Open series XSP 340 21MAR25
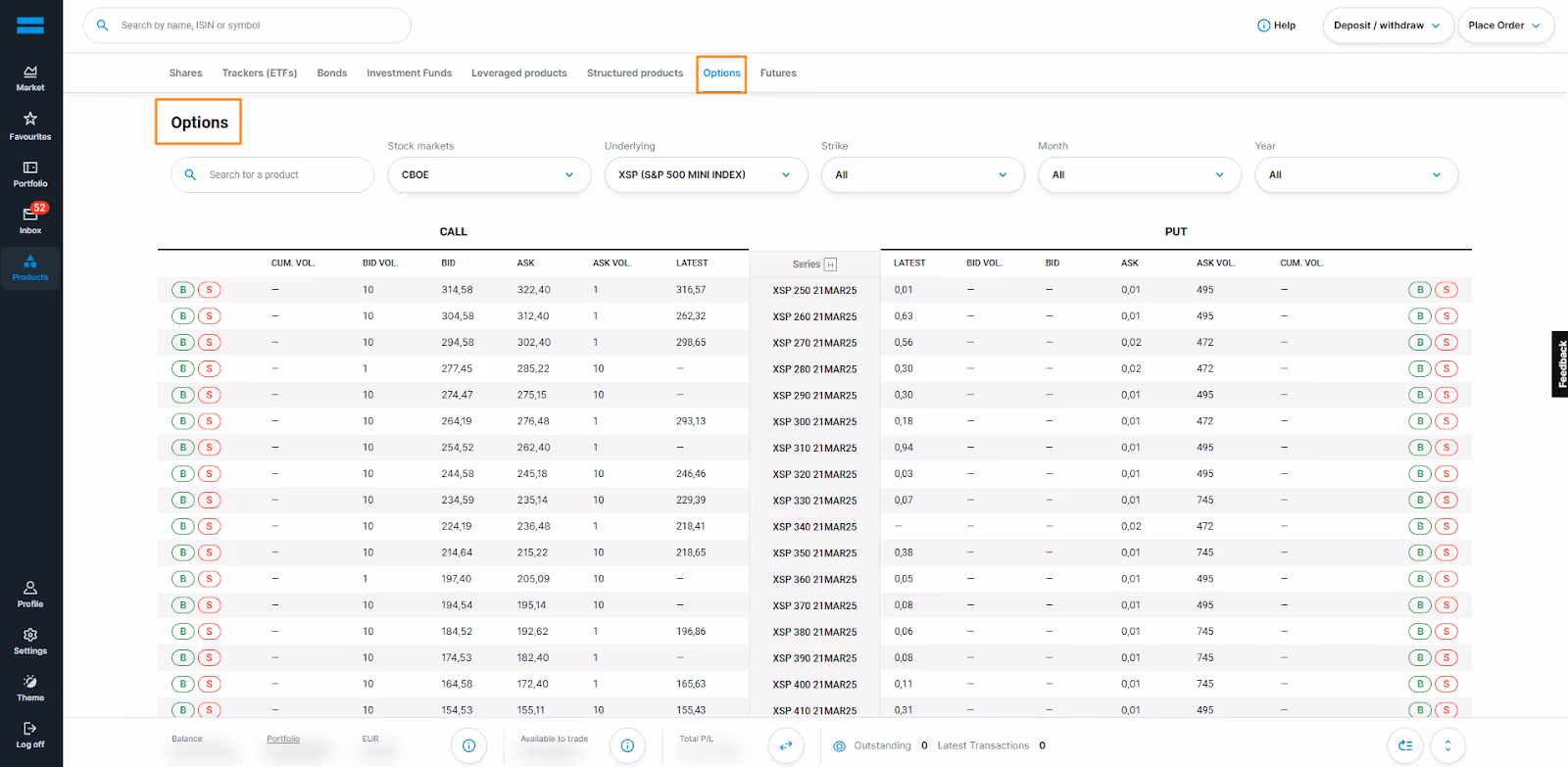The image size is (1568, 767). (x=814, y=527)
